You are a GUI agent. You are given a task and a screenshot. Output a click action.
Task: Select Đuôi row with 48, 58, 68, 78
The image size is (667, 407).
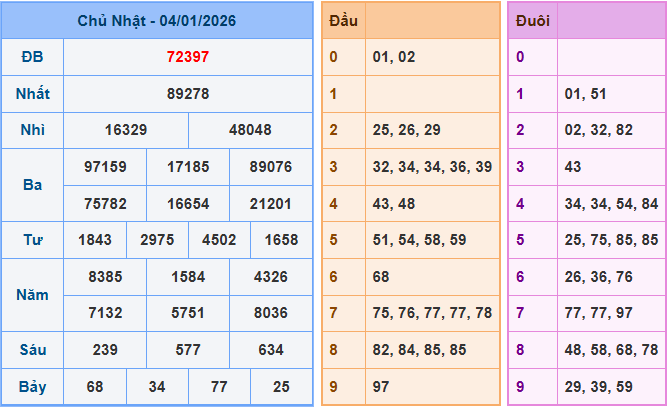(610, 349)
